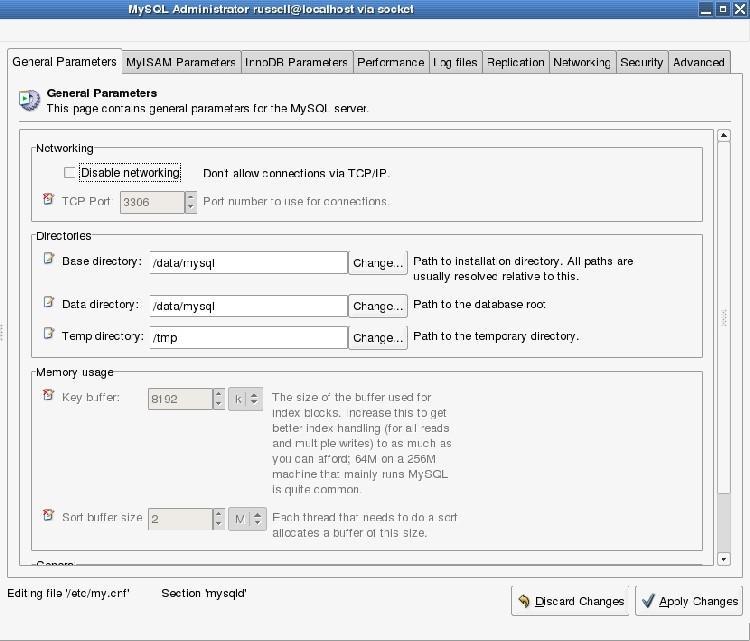750x641 pixels.
Task: Click the Temp directory edit icon
Action: coord(48,334)
